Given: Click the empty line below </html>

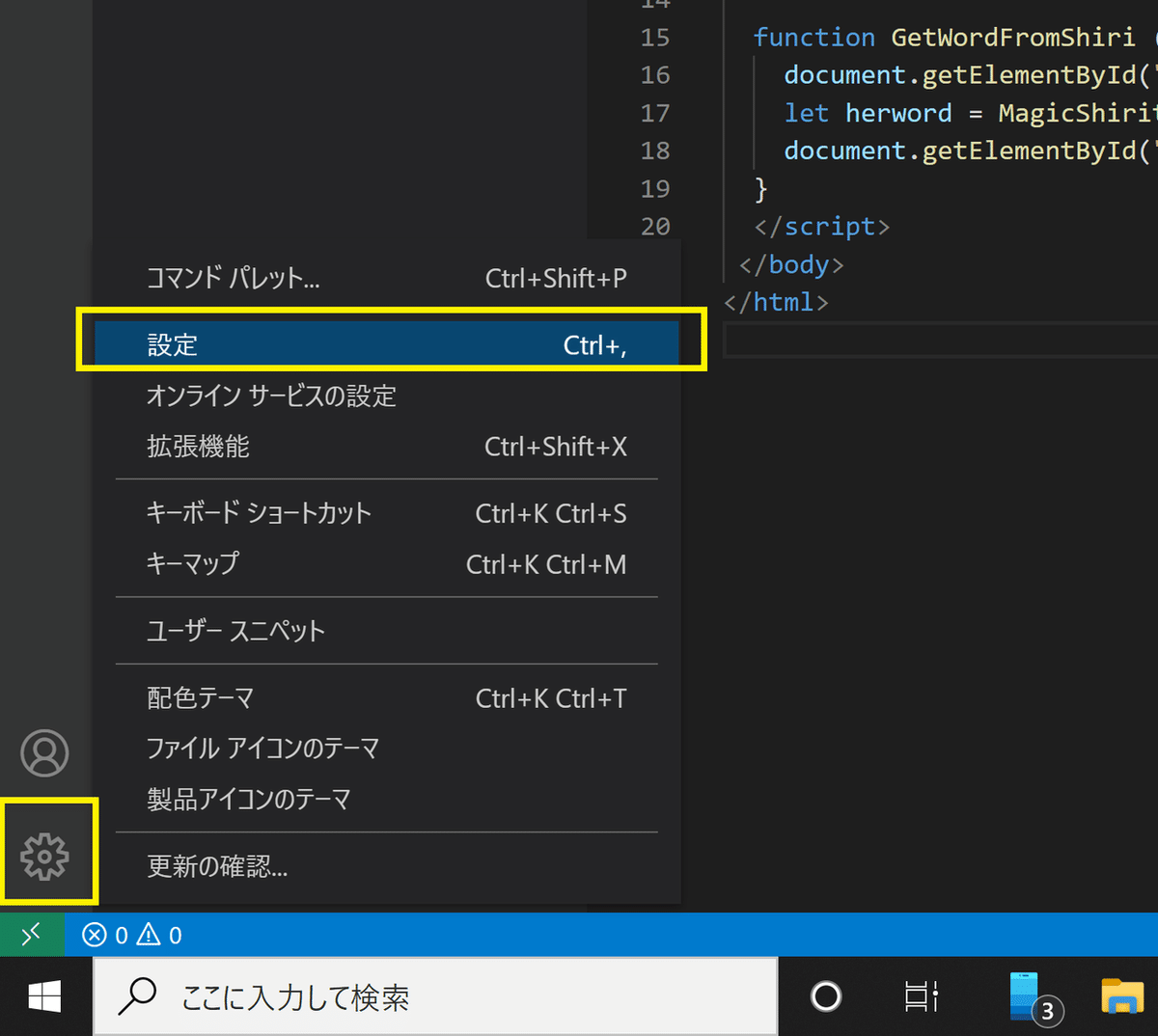Looking at the screenshot, I should click(941, 341).
